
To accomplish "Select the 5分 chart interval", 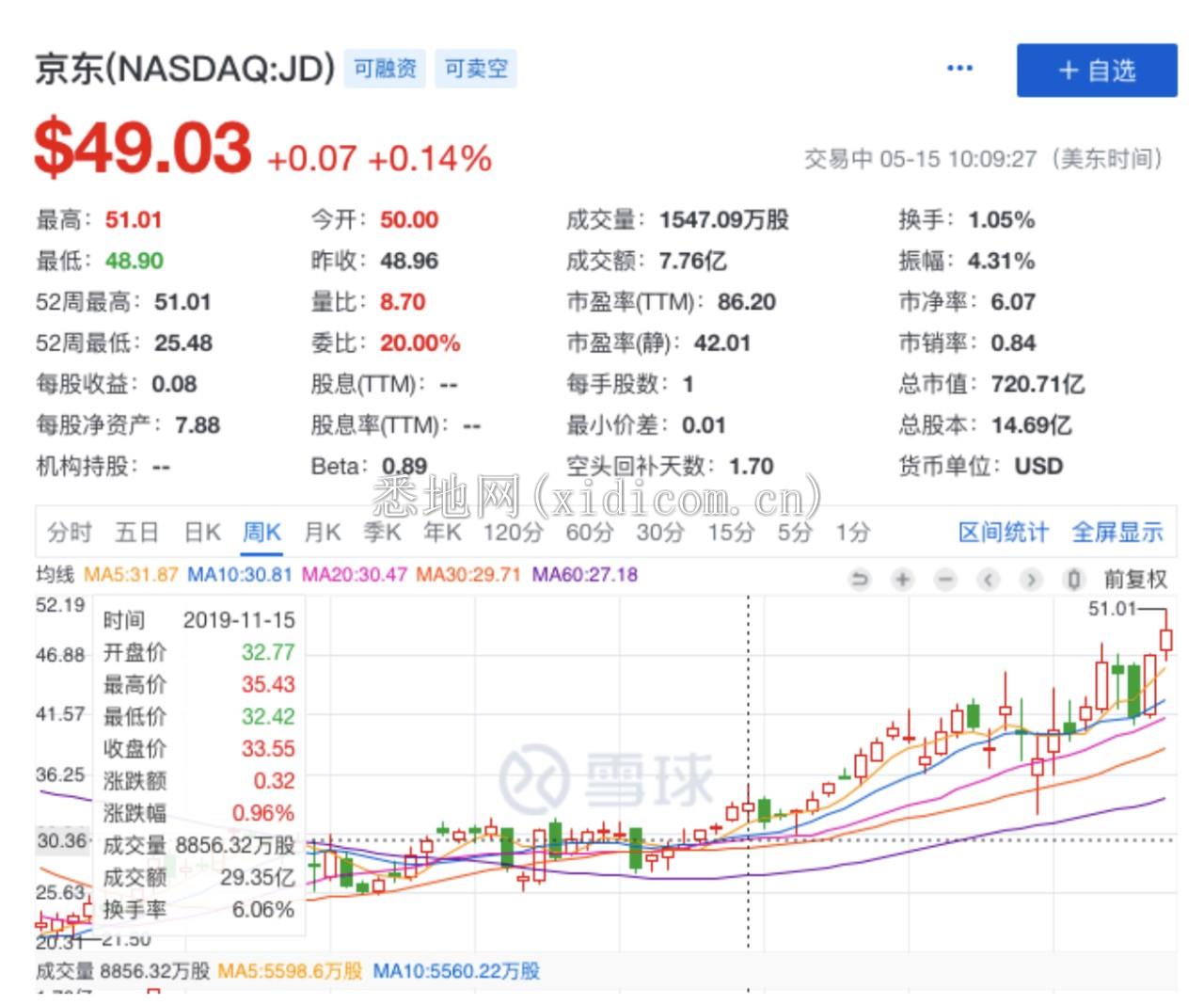I will click(x=795, y=532).
